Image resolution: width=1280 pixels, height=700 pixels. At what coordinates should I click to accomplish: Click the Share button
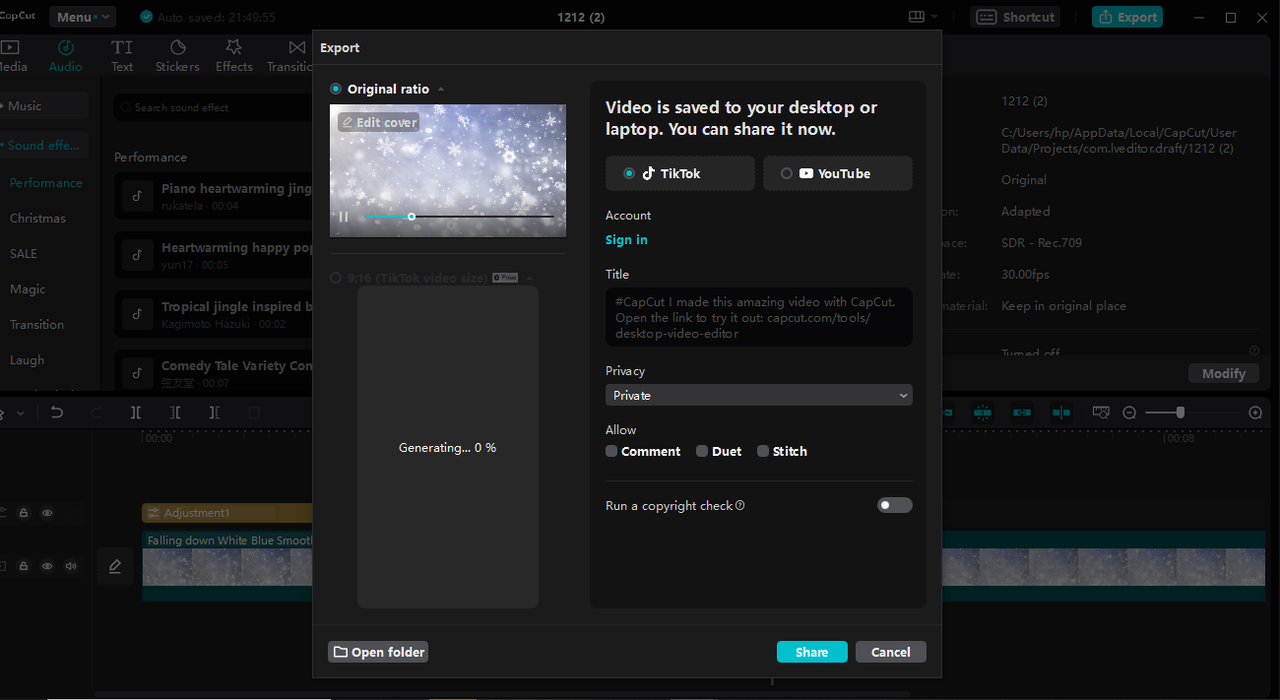[812, 652]
